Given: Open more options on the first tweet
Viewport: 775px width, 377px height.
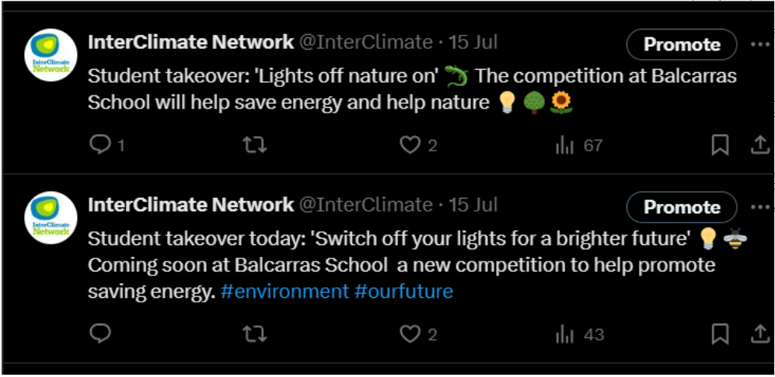Looking at the screenshot, I should point(760,44).
